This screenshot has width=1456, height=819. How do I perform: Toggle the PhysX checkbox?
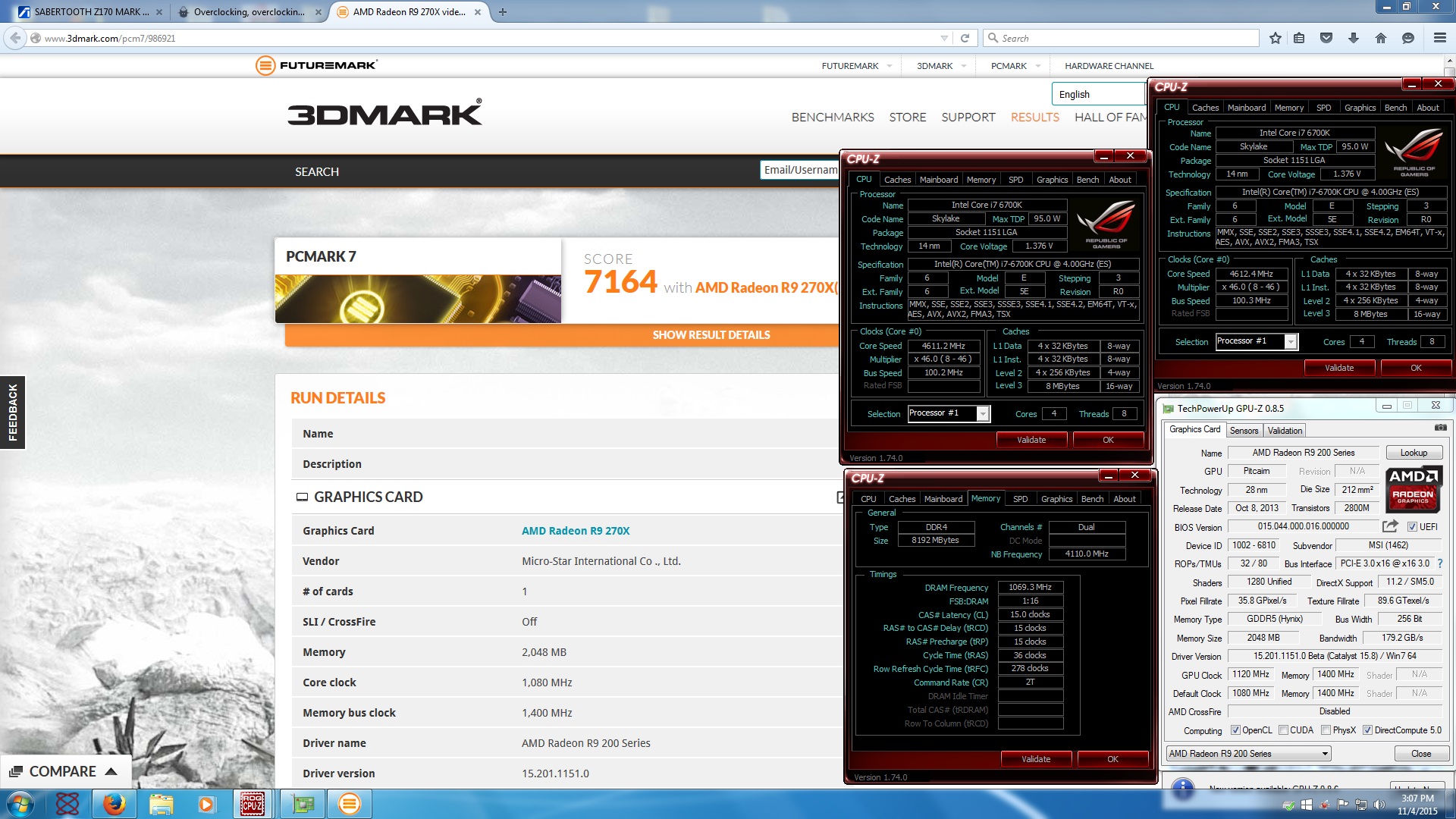click(x=1326, y=730)
